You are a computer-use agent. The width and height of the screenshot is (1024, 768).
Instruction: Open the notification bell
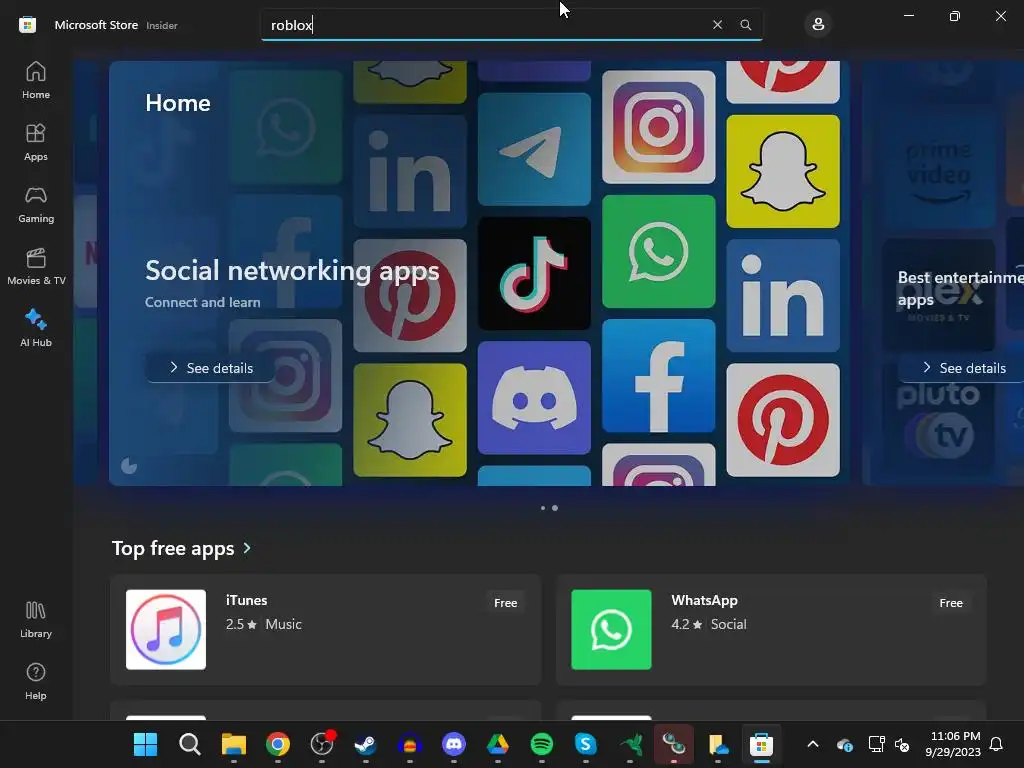[996, 744]
